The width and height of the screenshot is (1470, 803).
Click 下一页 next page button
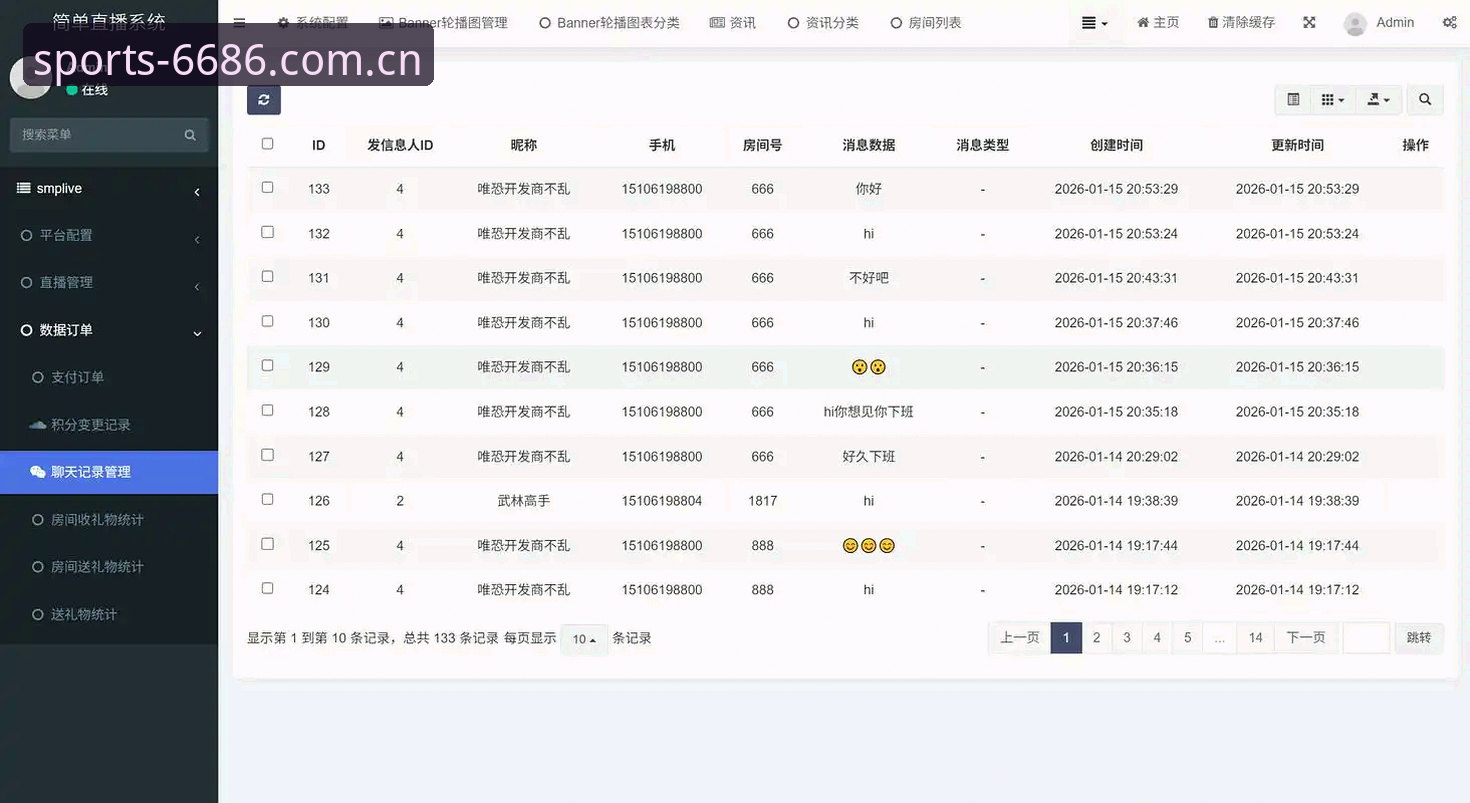pyautogui.click(x=1306, y=638)
